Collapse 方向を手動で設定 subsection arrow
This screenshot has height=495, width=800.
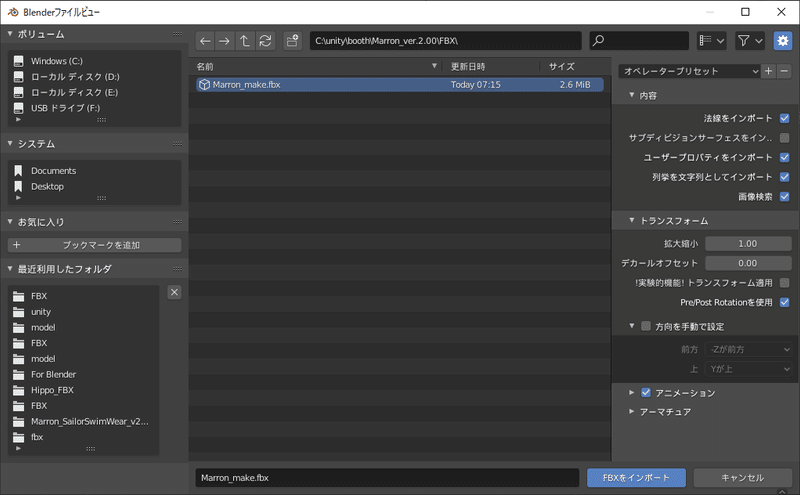[x=632, y=326]
